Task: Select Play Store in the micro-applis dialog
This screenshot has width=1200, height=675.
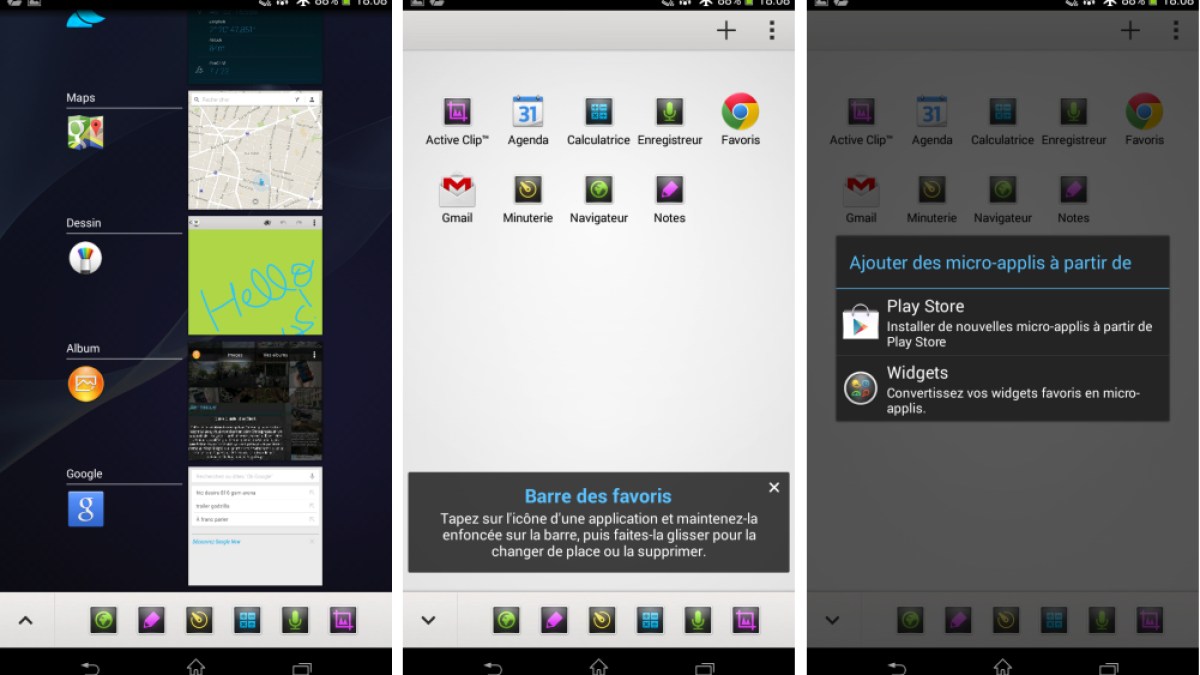Action: click(1002, 323)
